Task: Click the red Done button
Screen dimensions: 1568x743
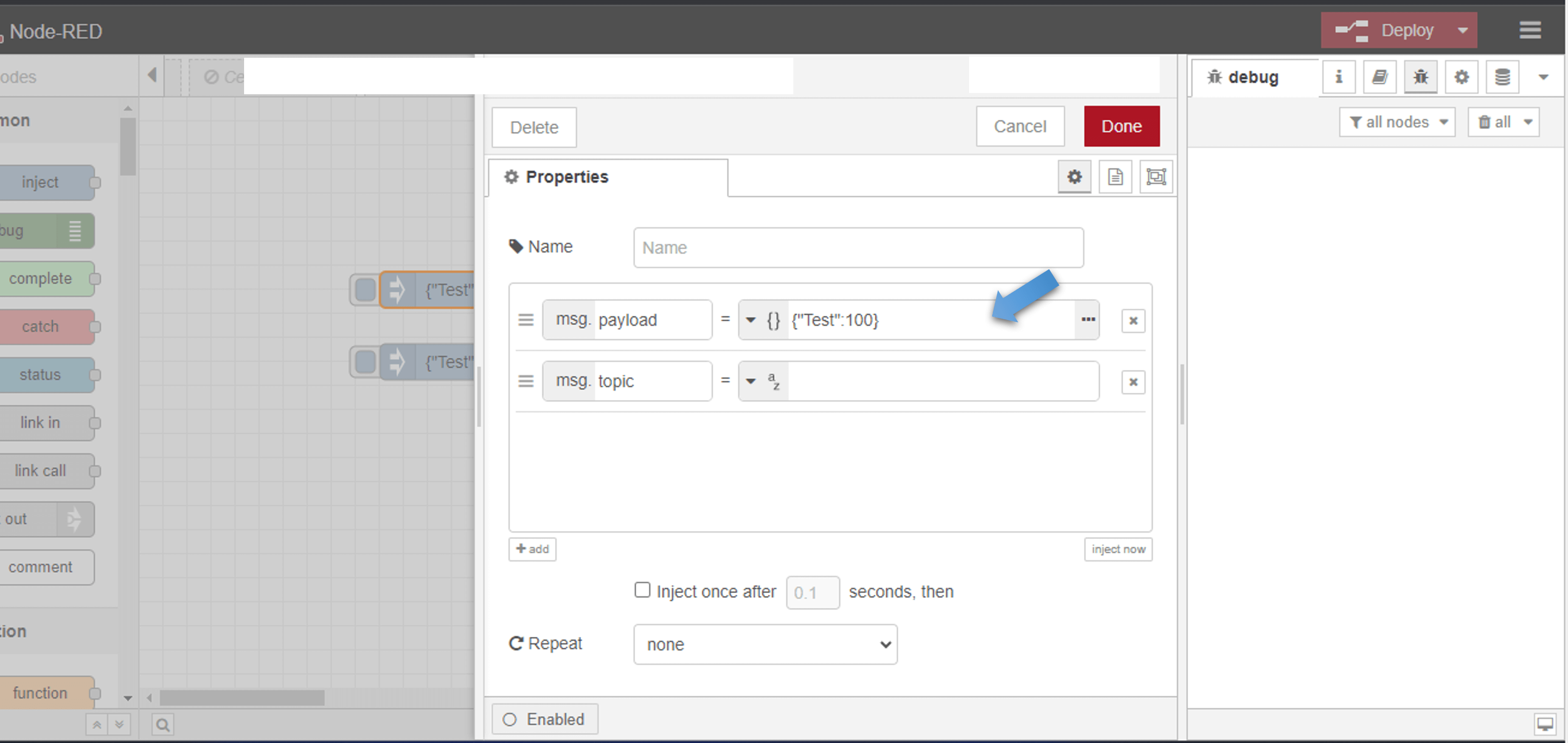Action: tap(1121, 126)
